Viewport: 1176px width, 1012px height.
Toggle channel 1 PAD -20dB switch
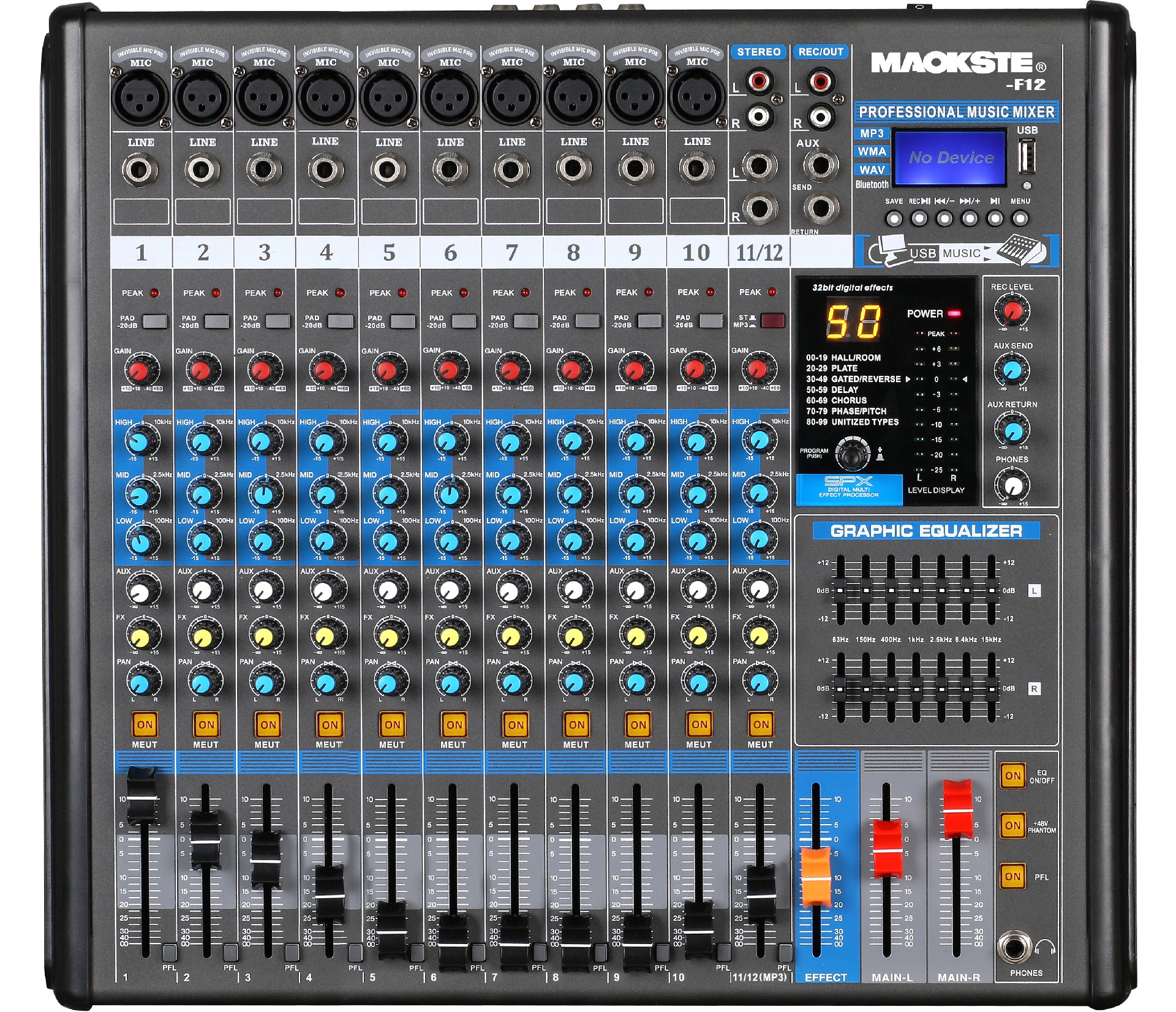(154, 321)
